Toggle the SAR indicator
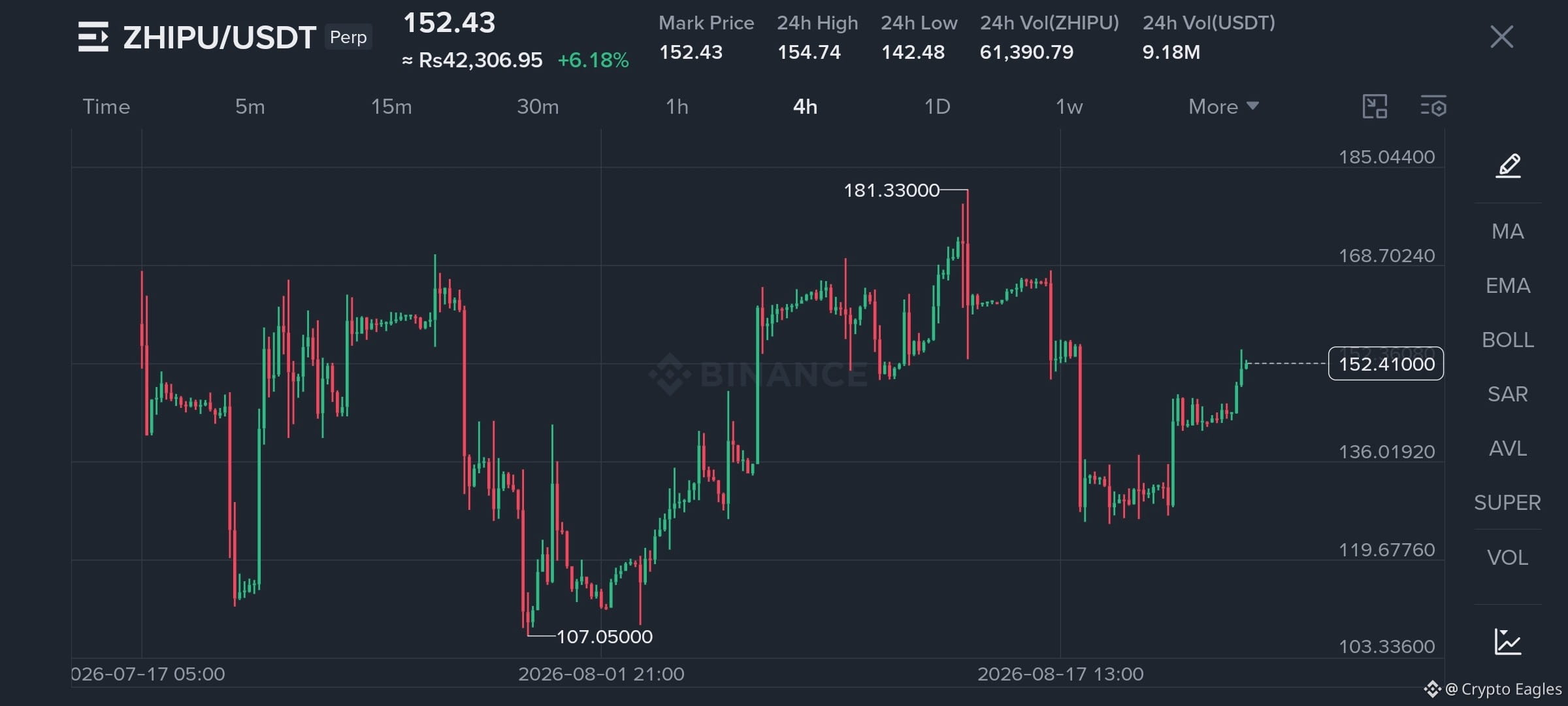This screenshot has width=1568, height=706. (1508, 394)
